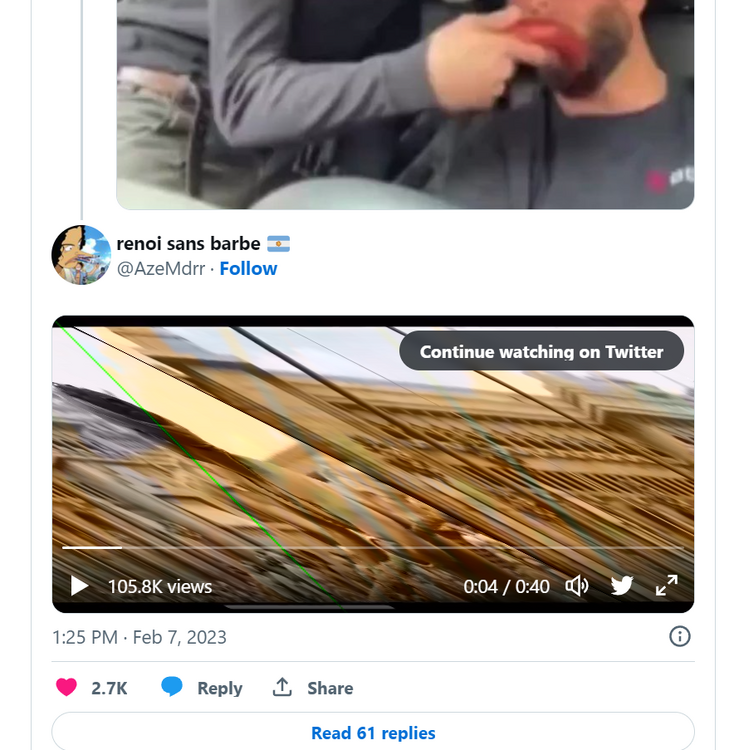Click the blue reply speech bubble icon
This screenshot has width=729, height=750.
click(172, 687)
